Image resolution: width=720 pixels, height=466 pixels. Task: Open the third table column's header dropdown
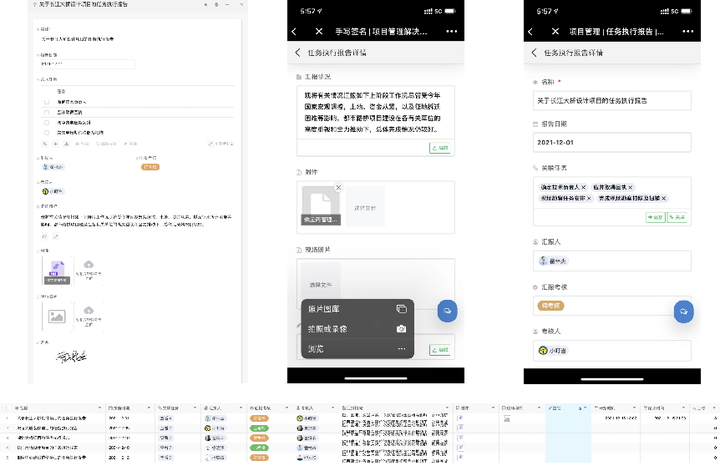[195, 408]
